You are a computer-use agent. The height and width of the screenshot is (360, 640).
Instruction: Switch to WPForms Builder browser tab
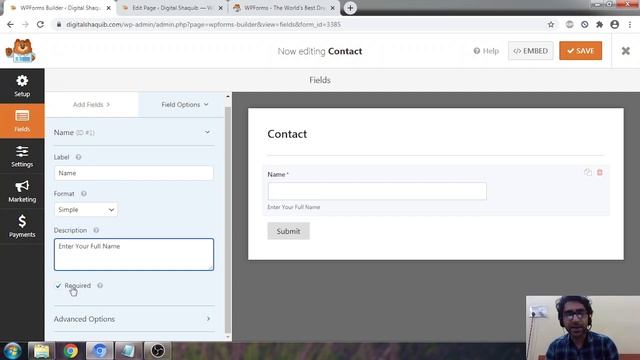click(60, 8)
